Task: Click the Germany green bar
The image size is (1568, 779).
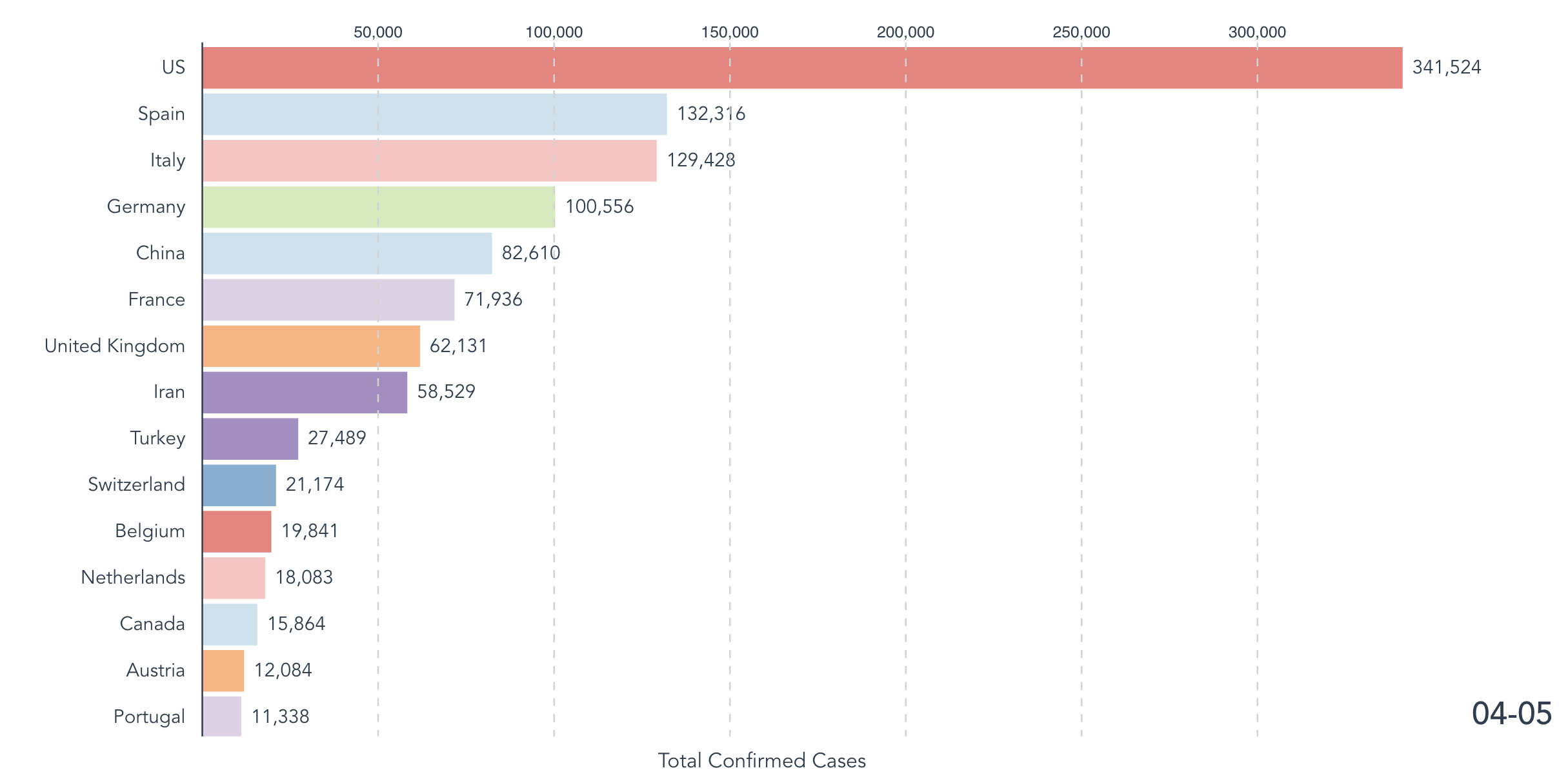Action: click(379, 207)
